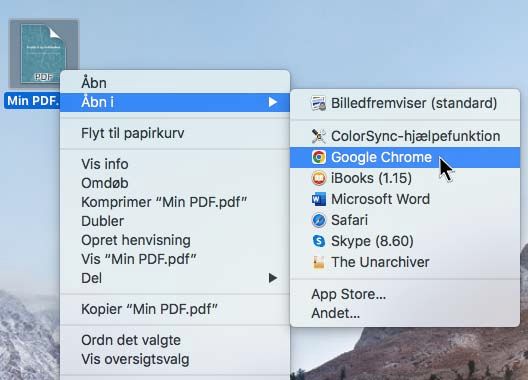Click the Billedfremviser app icon
This screenshot has width=528, height=380.
pyautogui.click(x=318, y=103)
